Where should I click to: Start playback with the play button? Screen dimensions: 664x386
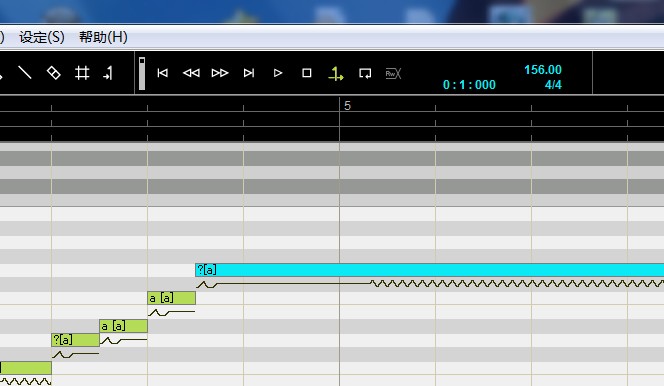coord(278,73)
